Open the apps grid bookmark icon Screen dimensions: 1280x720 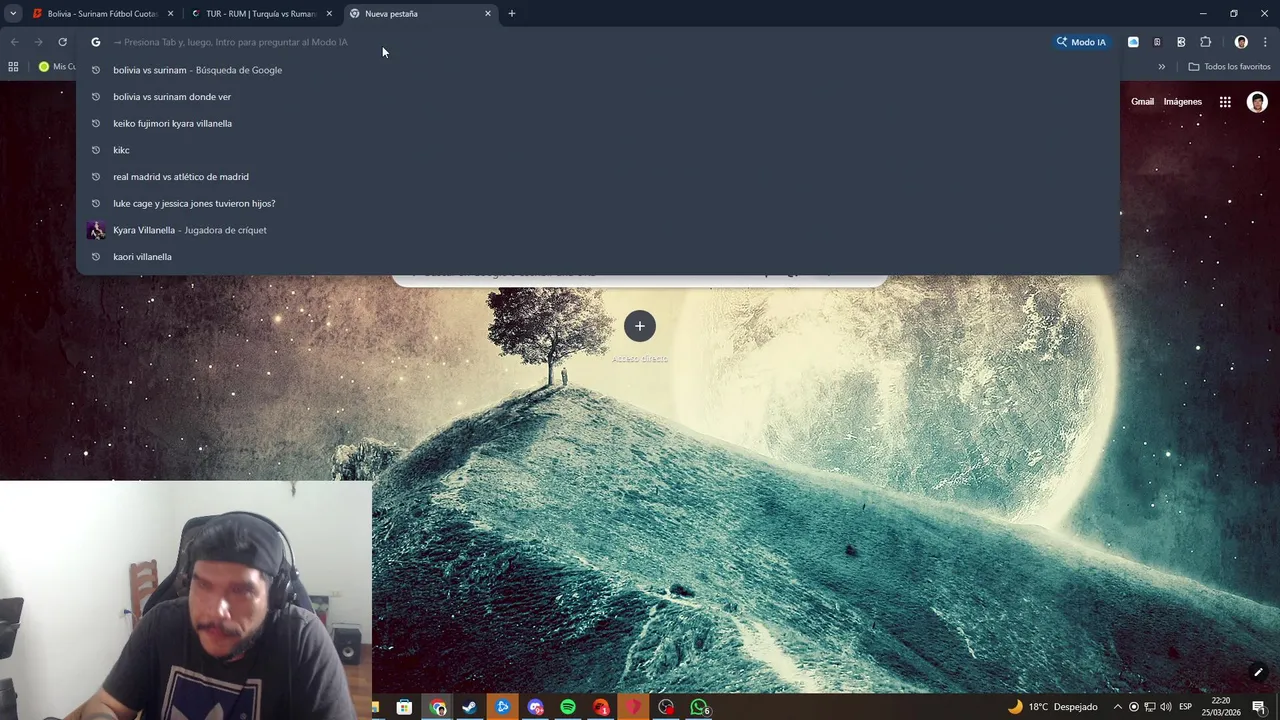tap(13, 67)
